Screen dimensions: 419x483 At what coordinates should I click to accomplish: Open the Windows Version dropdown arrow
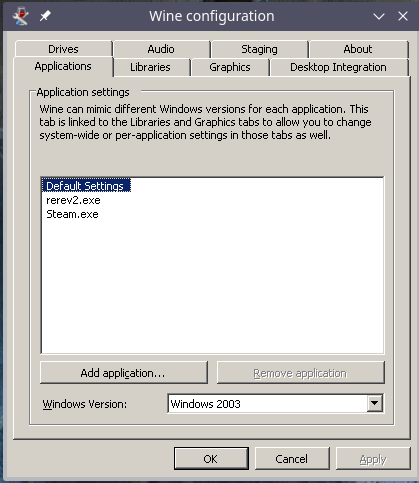375,403
